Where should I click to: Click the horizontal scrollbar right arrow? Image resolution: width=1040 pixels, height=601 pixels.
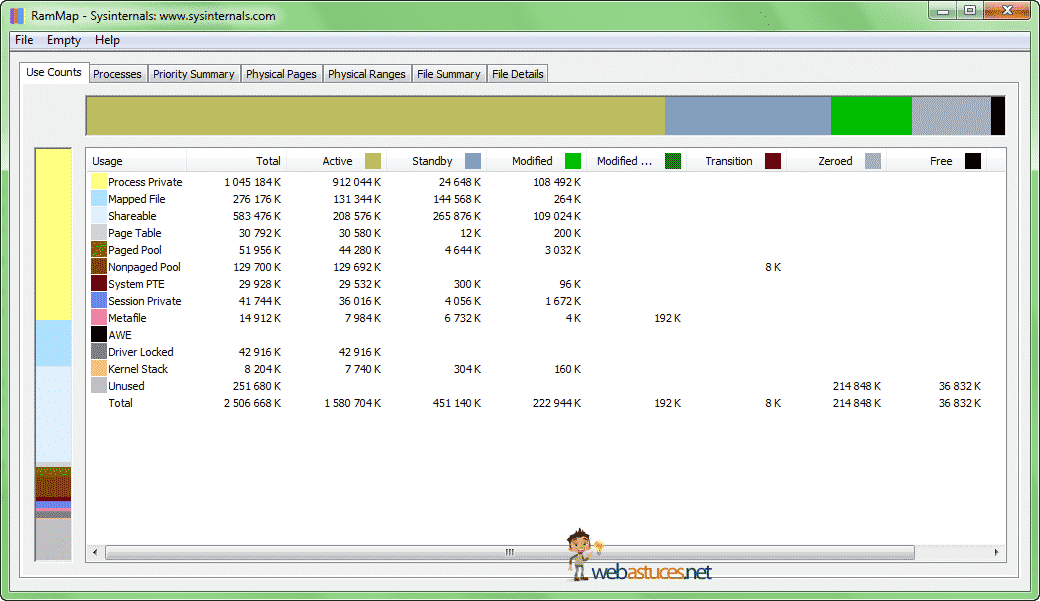point(996,552)
